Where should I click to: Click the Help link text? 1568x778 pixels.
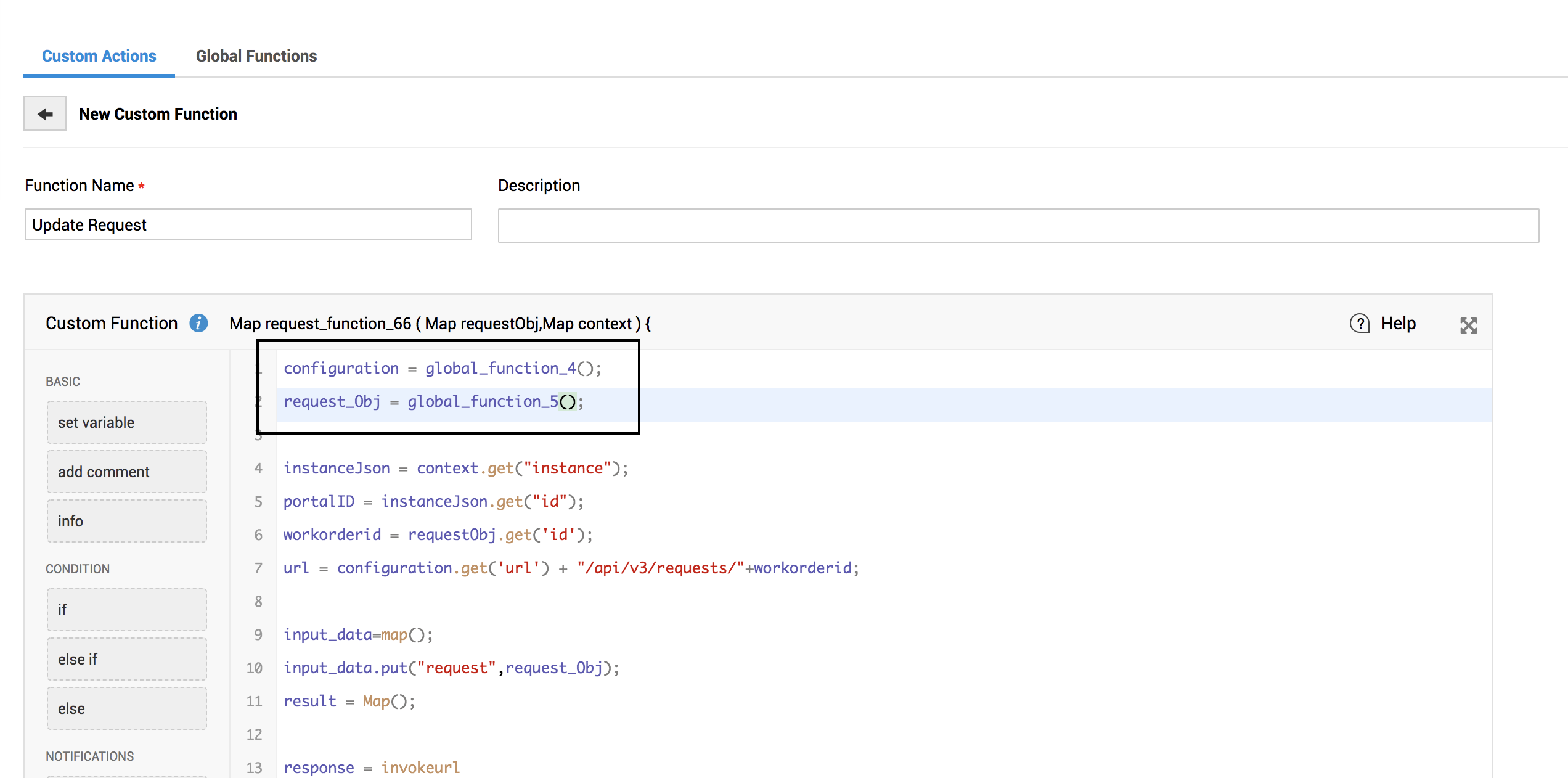(1398, 323)
